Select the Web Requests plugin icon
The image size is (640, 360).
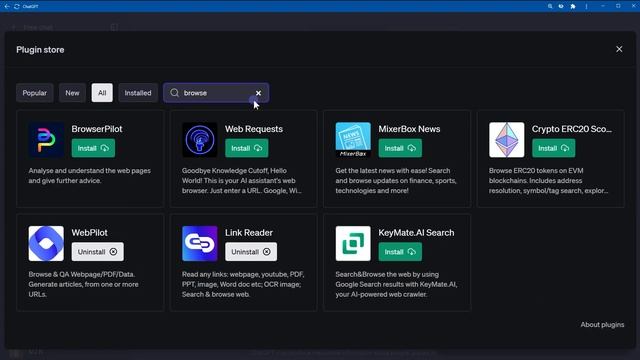pyautogui.click(x=200, y=140)
